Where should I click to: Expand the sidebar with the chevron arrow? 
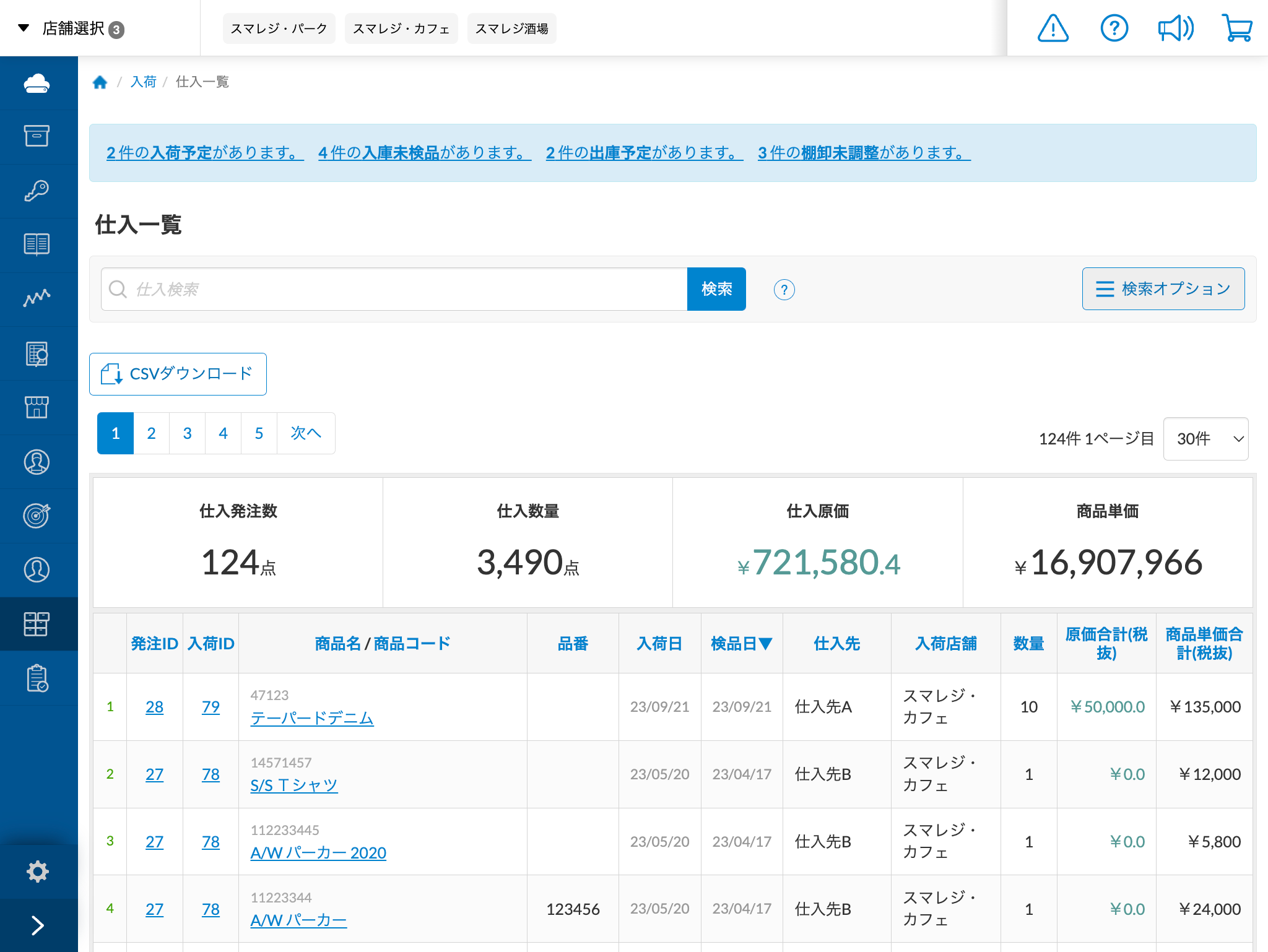pos(38,925)
